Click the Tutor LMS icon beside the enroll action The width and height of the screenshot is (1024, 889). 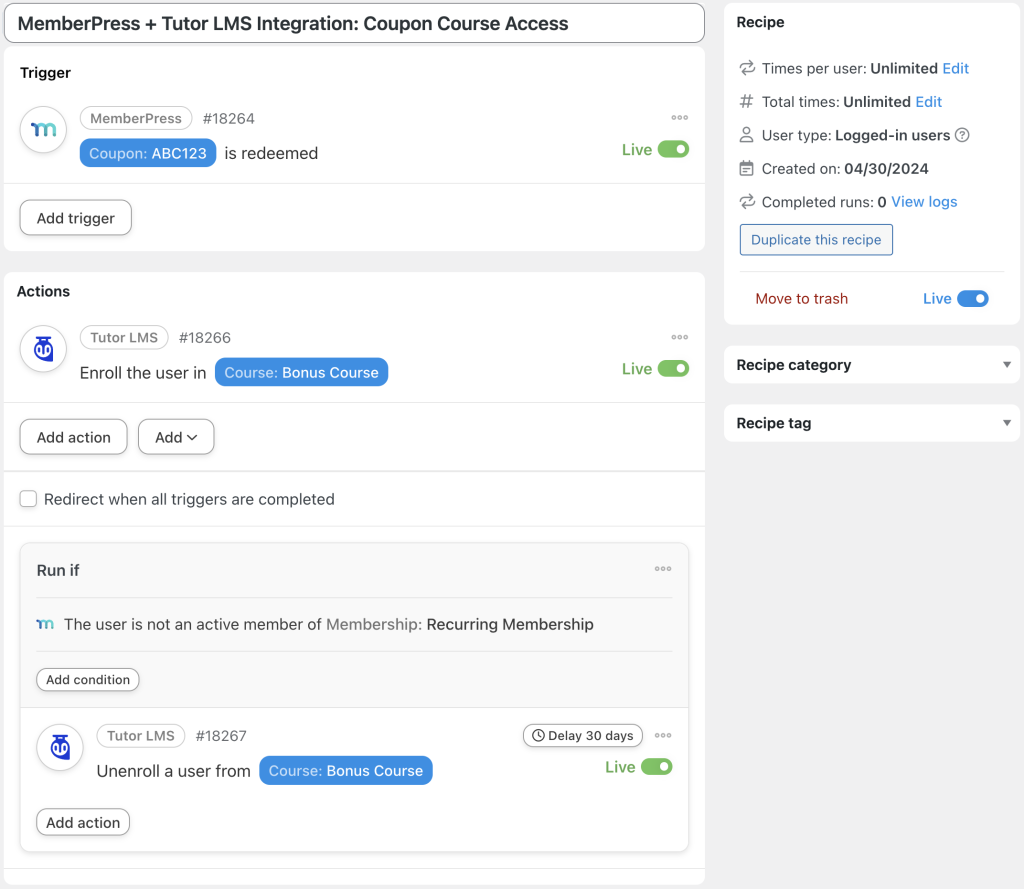[42, 349]
